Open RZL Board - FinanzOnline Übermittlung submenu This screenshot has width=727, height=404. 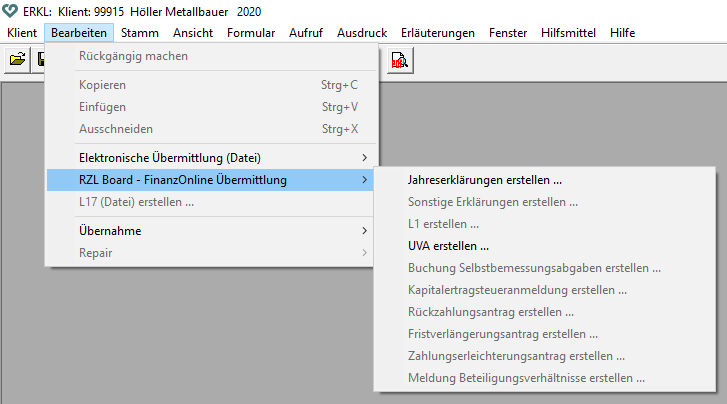point(212,180)
